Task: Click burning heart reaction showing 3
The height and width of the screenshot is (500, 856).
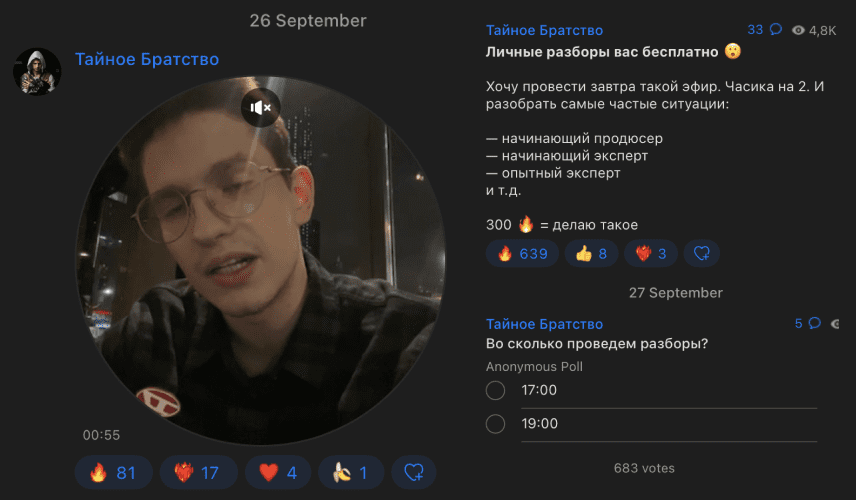Action: 651,253
